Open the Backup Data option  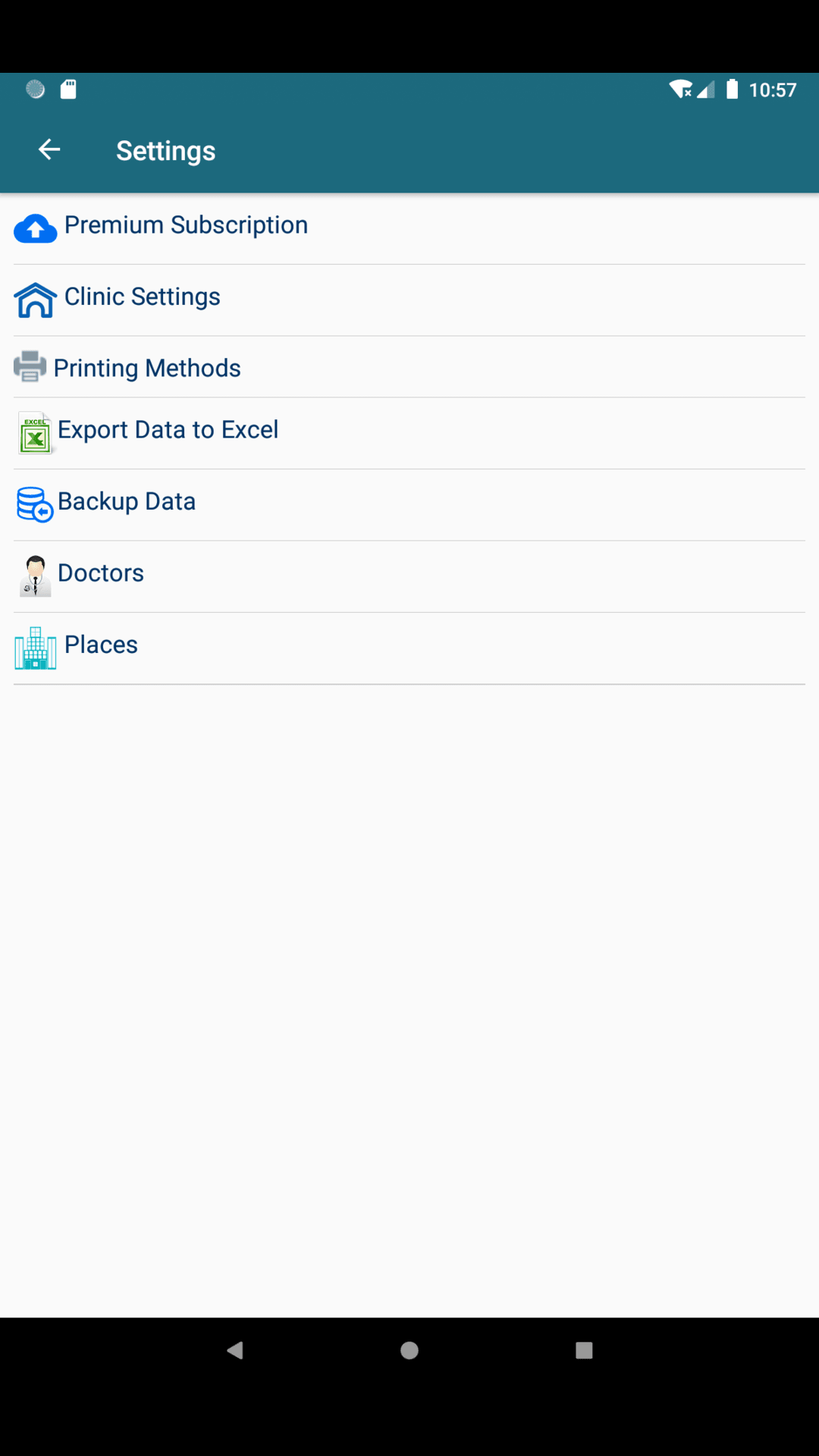pos(127,501)
